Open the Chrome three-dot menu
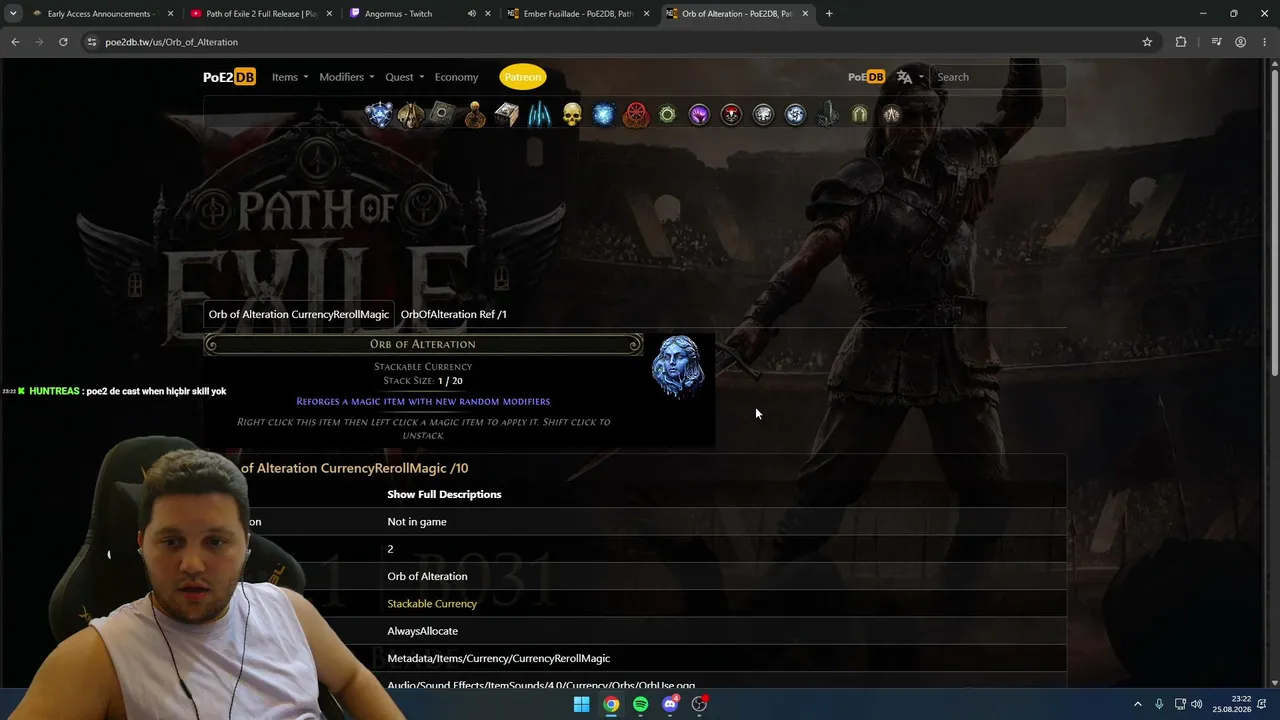This screenshot has width=1280, height=720. coord(1264,42)
